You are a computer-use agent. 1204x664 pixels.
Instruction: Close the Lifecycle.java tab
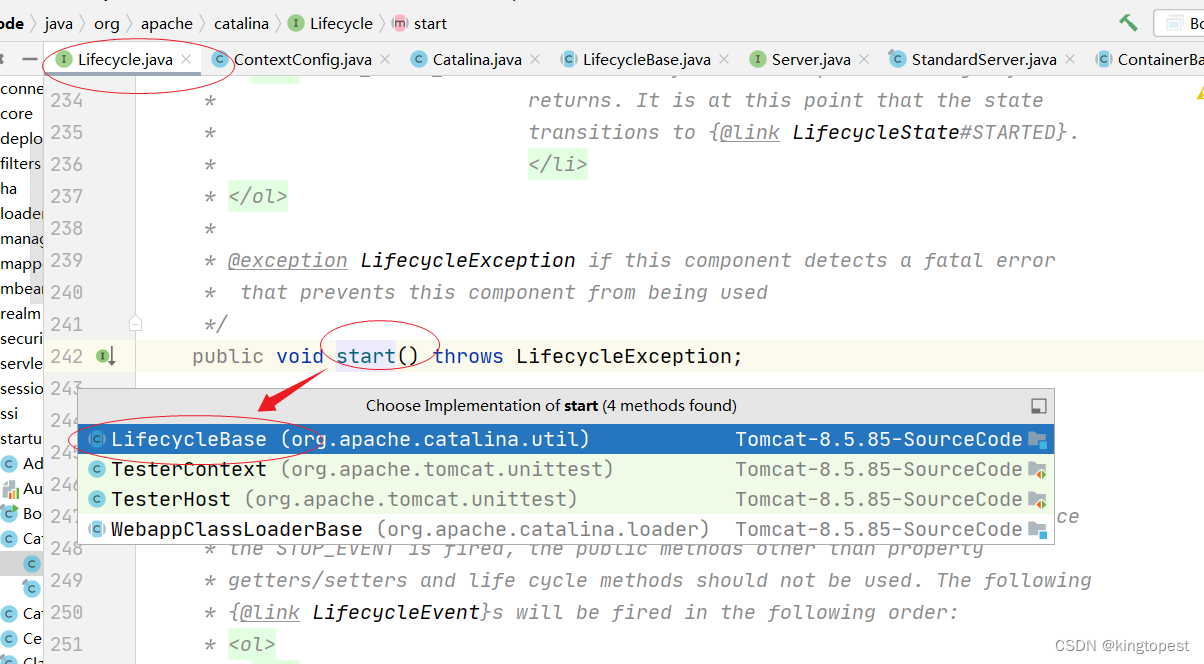(x=186, y=60)
